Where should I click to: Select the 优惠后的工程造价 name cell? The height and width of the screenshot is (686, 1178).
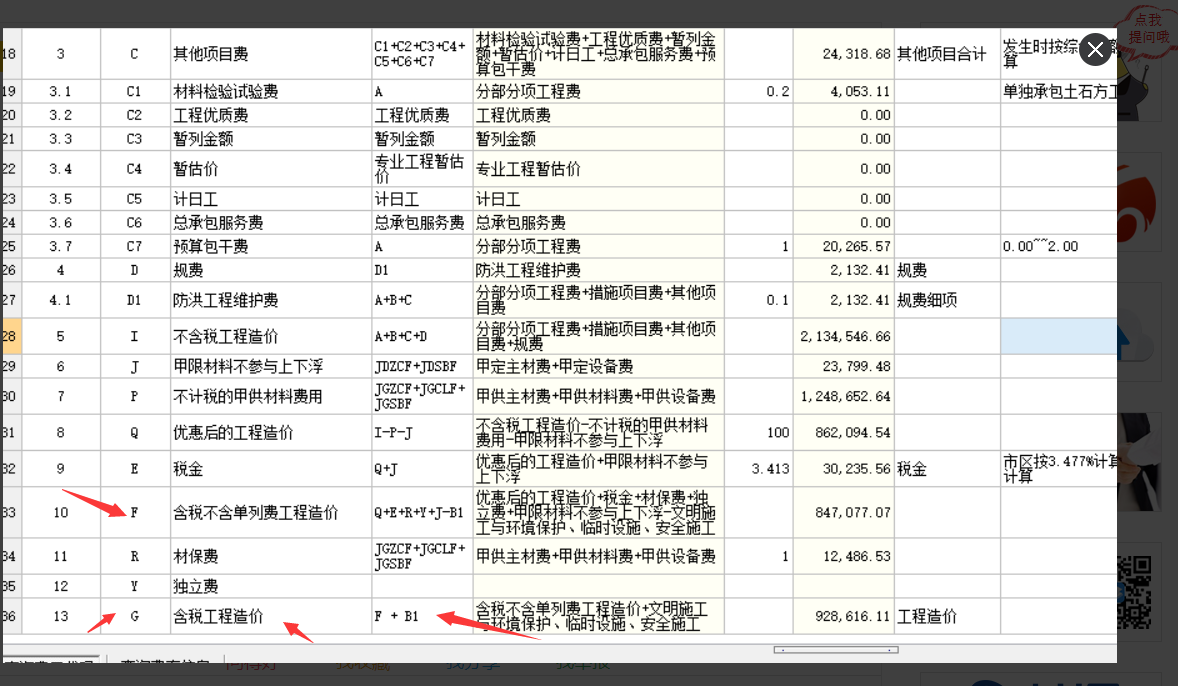tap(270, 433)
